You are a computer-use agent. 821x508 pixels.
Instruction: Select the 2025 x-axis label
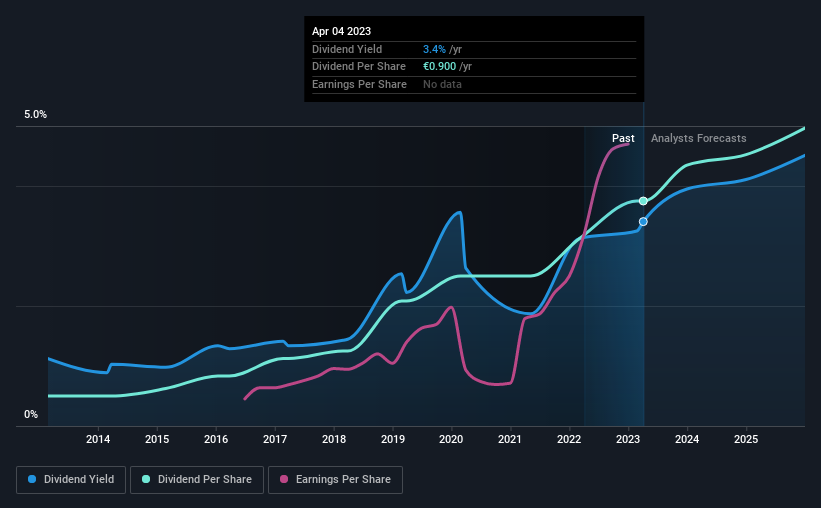[x=746, y=439]
